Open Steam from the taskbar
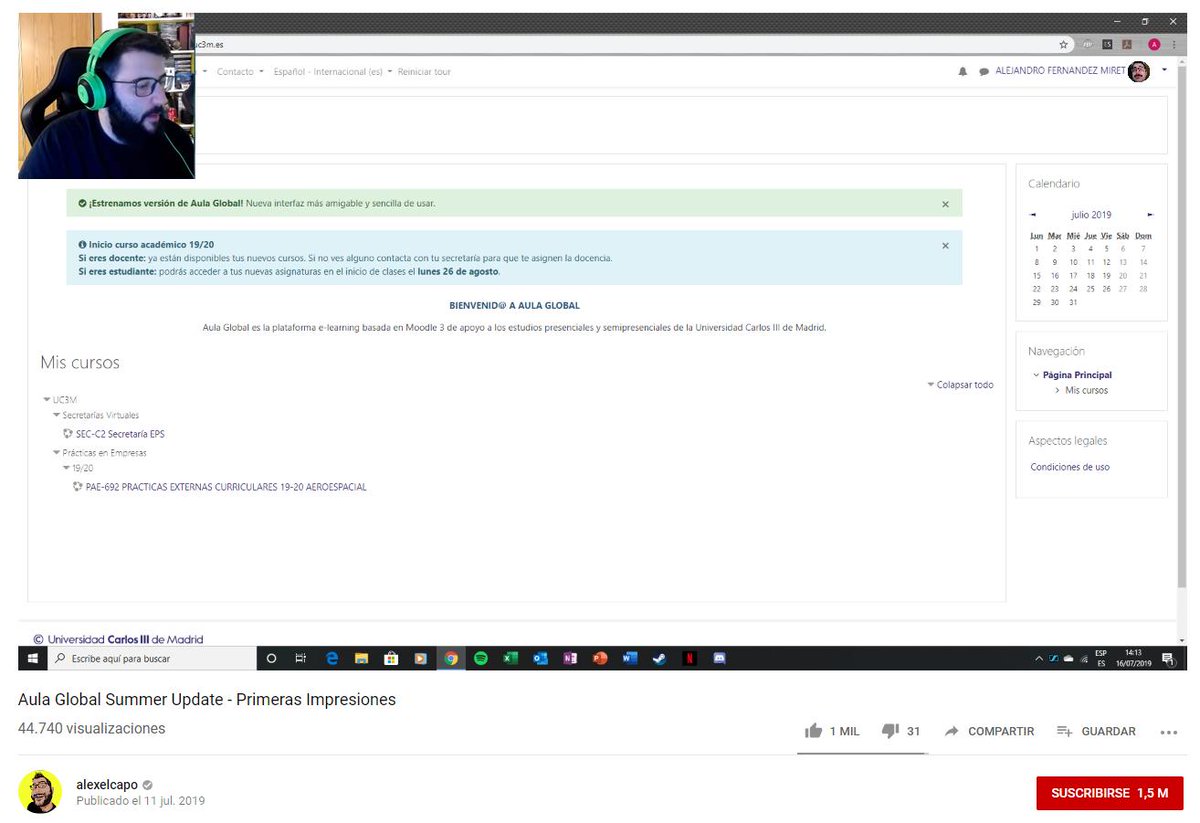1200x823 pixels. [659, 659]
